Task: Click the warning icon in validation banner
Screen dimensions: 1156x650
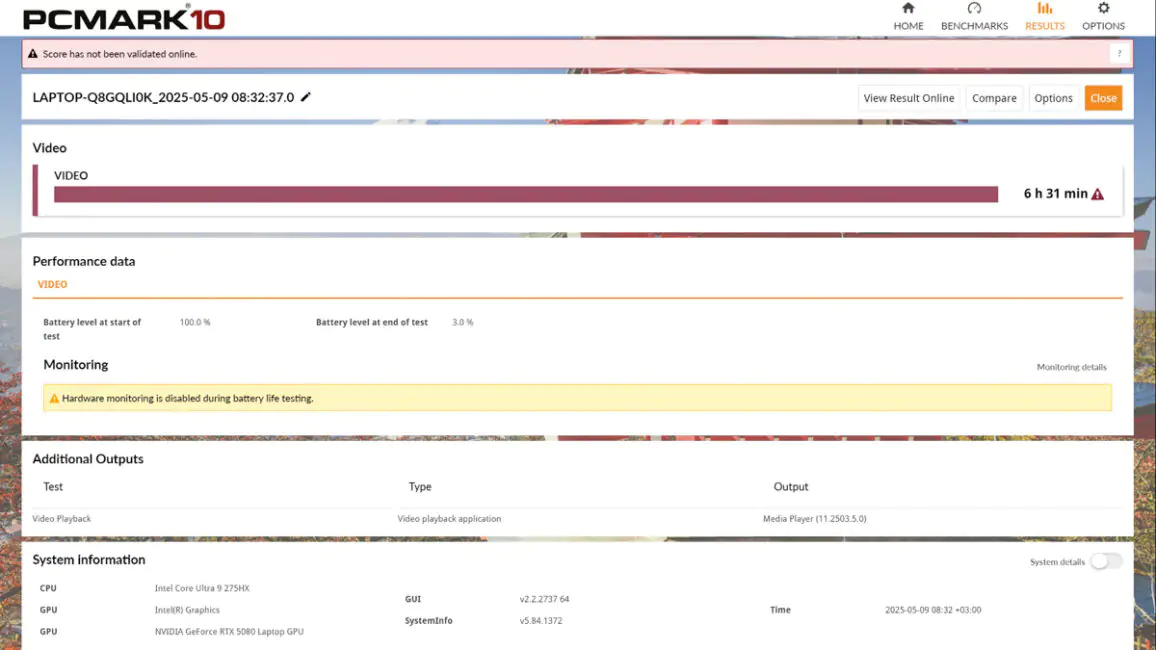Action: pyautogui.click(x=32, y=54)
